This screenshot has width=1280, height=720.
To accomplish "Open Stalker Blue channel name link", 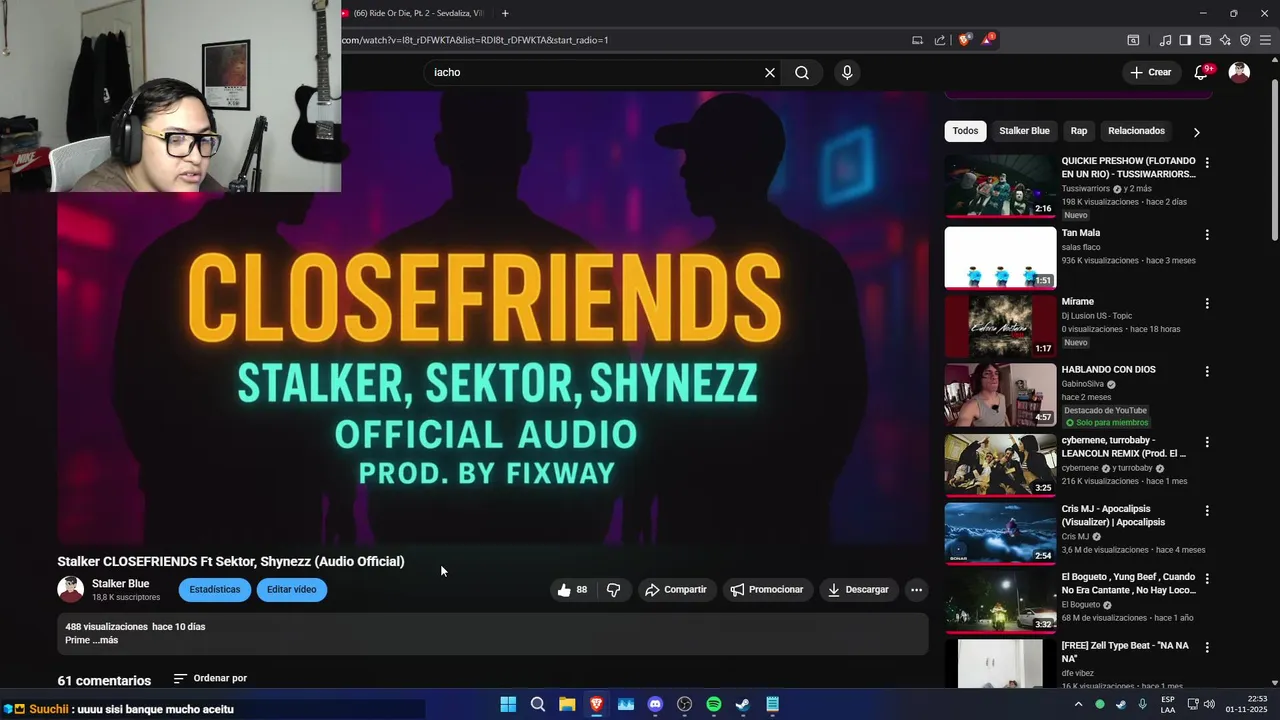I will tap(120, 584).
